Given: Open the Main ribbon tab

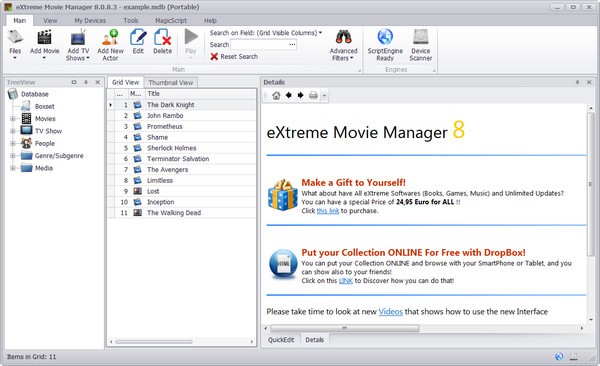Looking at the screenshot, I should pos(20,21).
